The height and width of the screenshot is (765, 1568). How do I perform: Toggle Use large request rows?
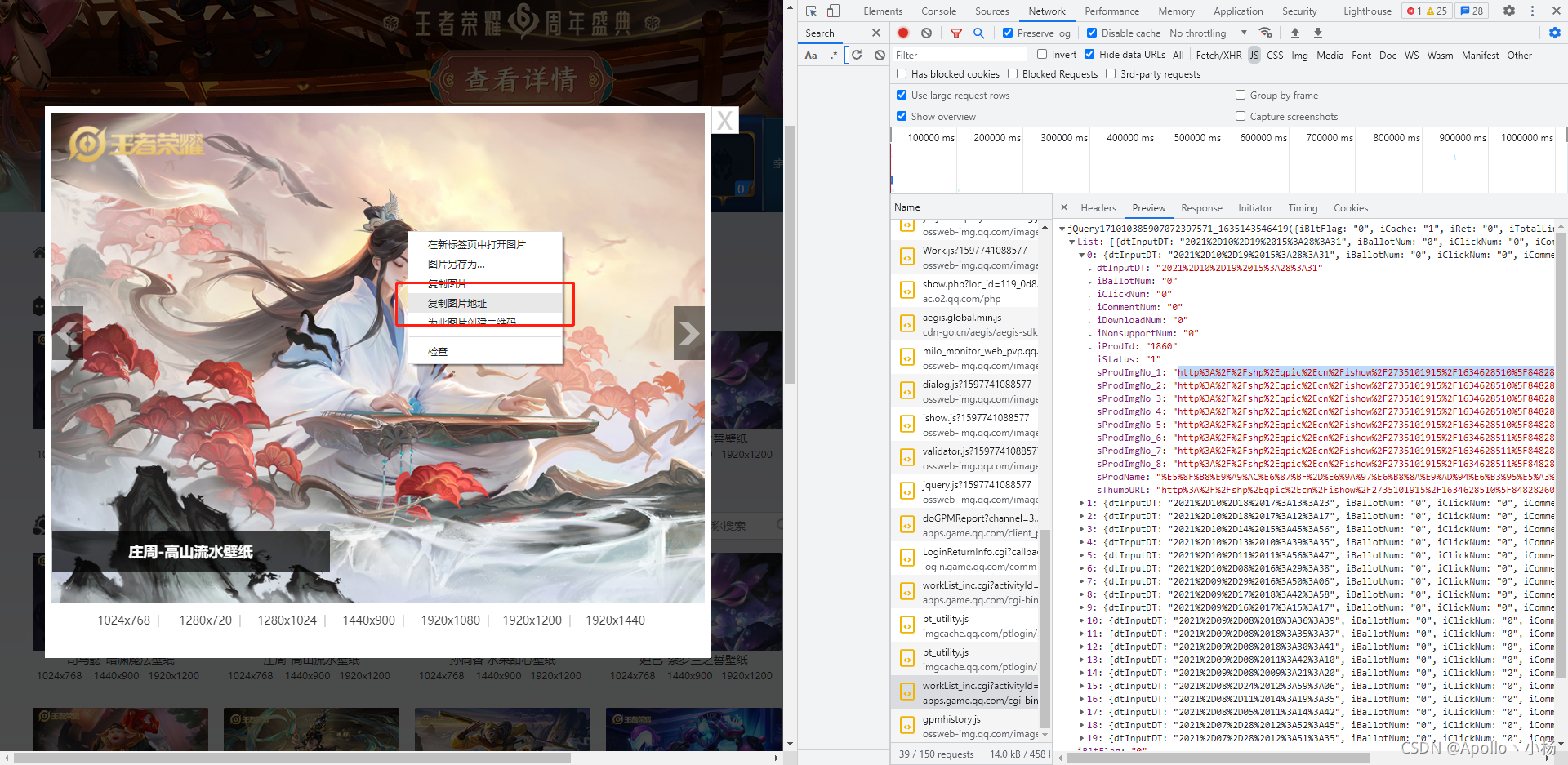coord(902,95)
